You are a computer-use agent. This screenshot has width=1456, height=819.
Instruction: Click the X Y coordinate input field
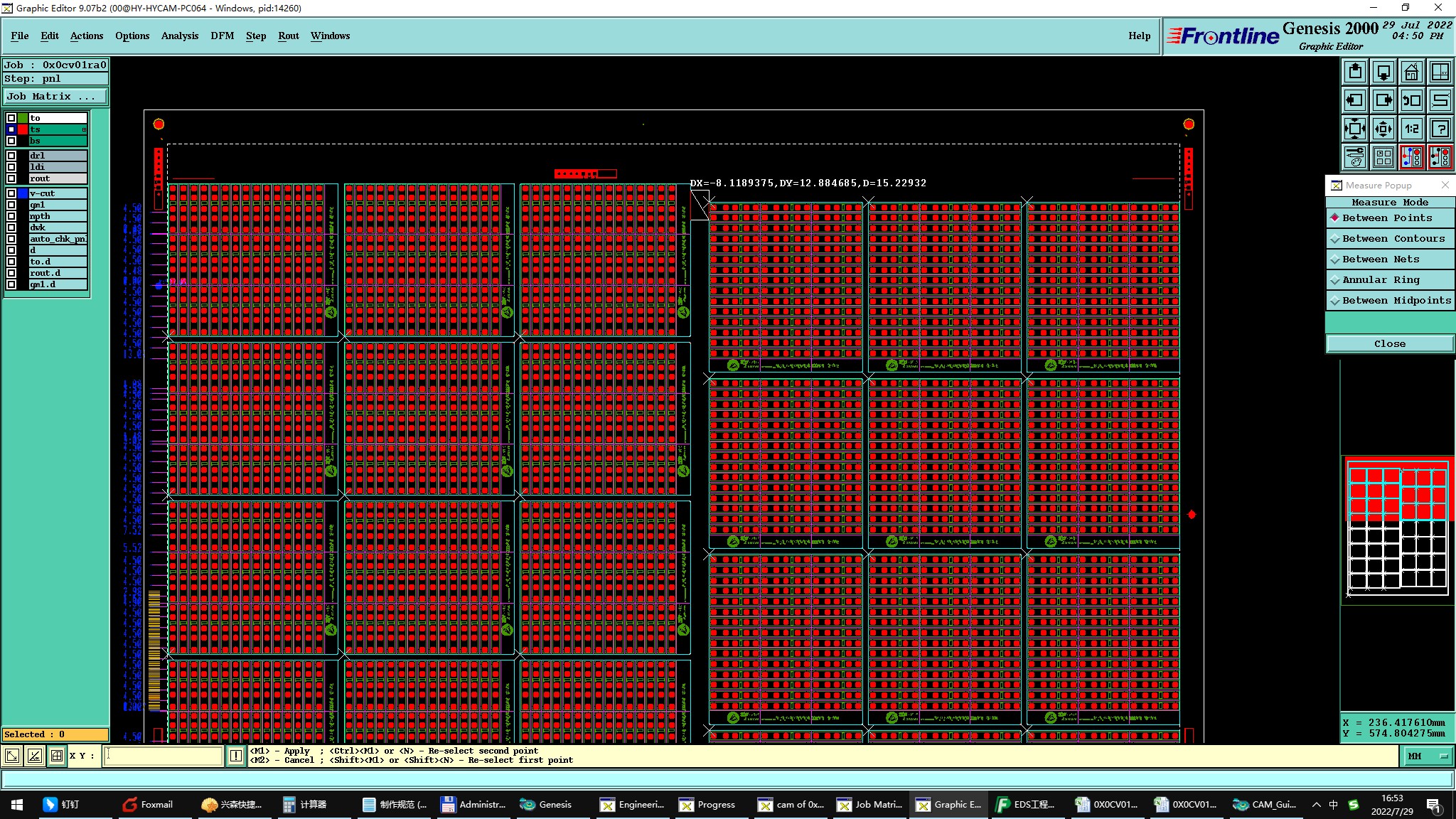click(164, 756)
